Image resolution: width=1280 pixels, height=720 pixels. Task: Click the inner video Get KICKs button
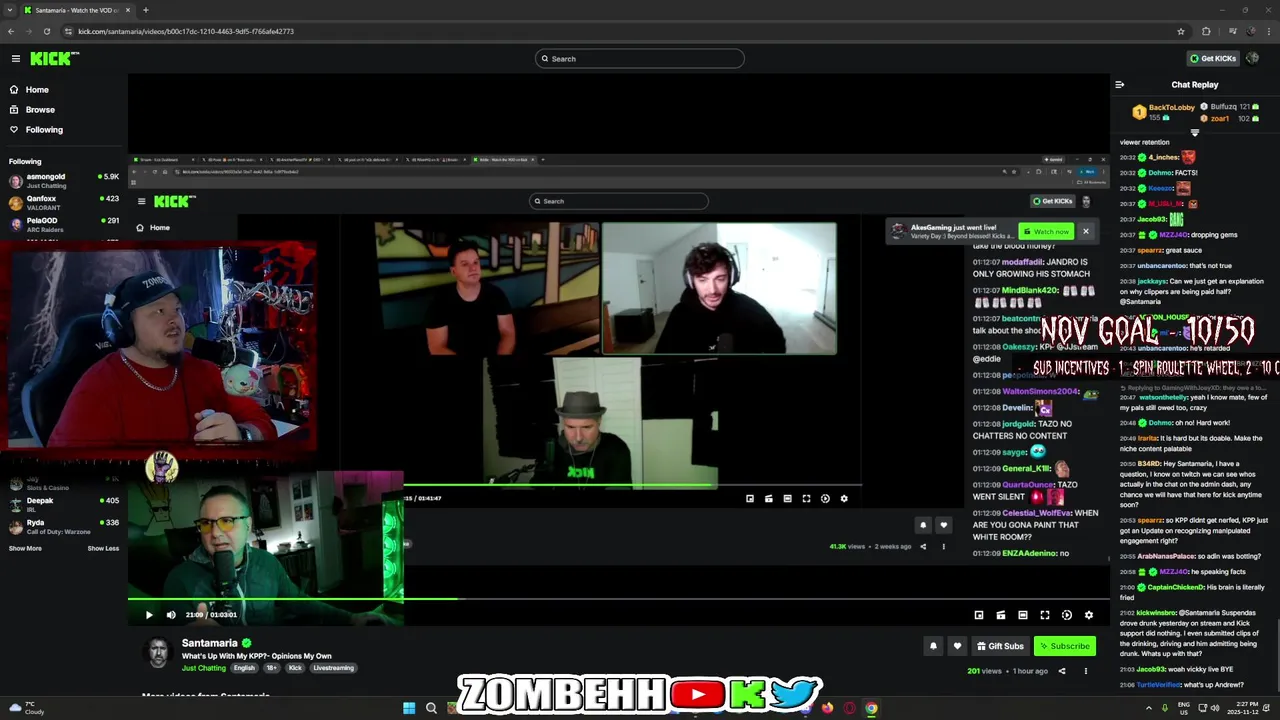click(x=1052, y=201)
